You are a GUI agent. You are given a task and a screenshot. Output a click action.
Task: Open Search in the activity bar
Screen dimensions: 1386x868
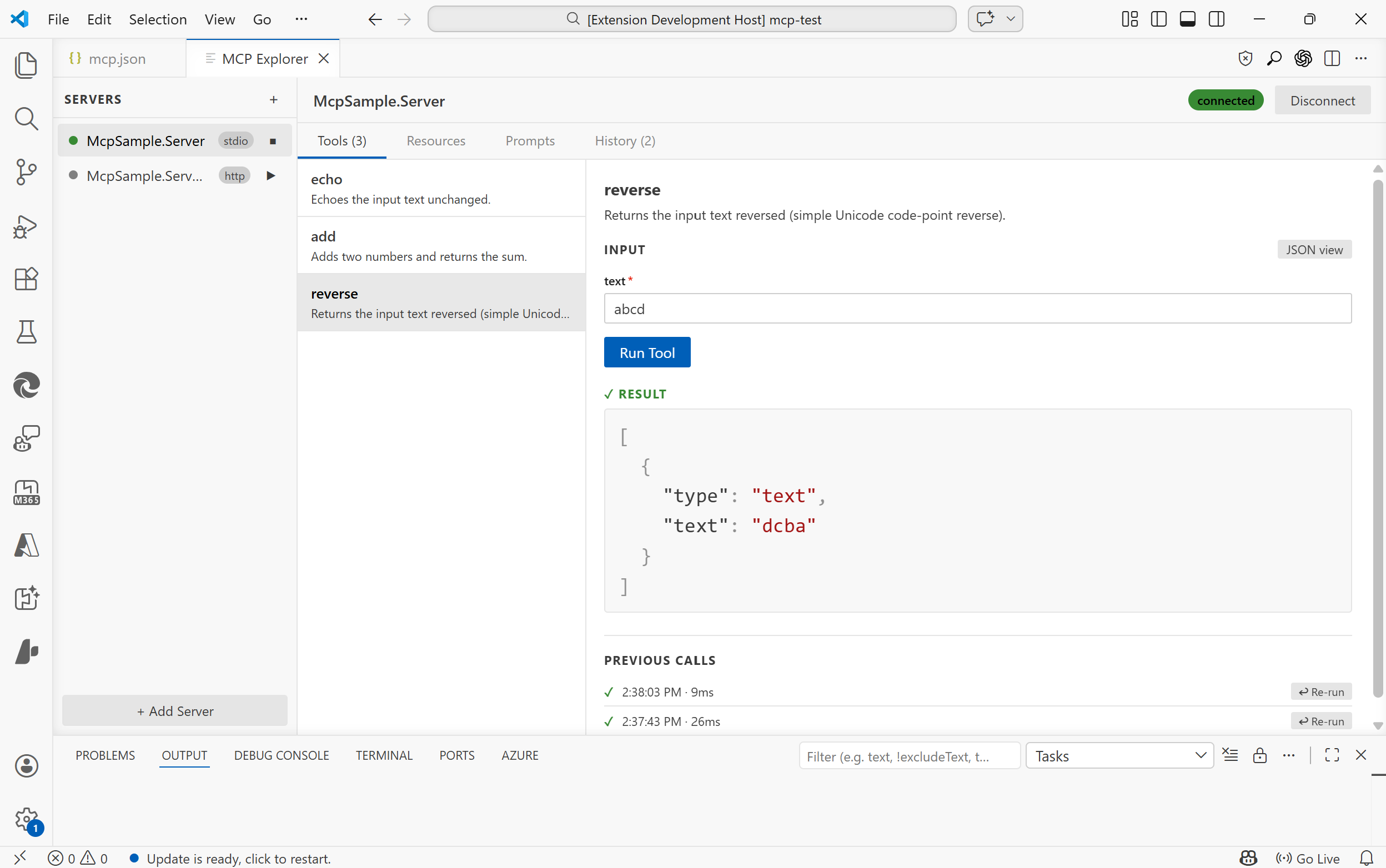point(27,119)
